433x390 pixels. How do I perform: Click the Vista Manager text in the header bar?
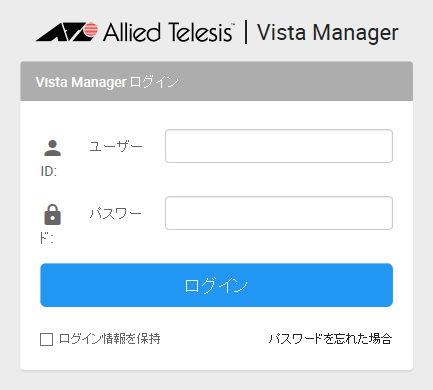click(81, 82)
